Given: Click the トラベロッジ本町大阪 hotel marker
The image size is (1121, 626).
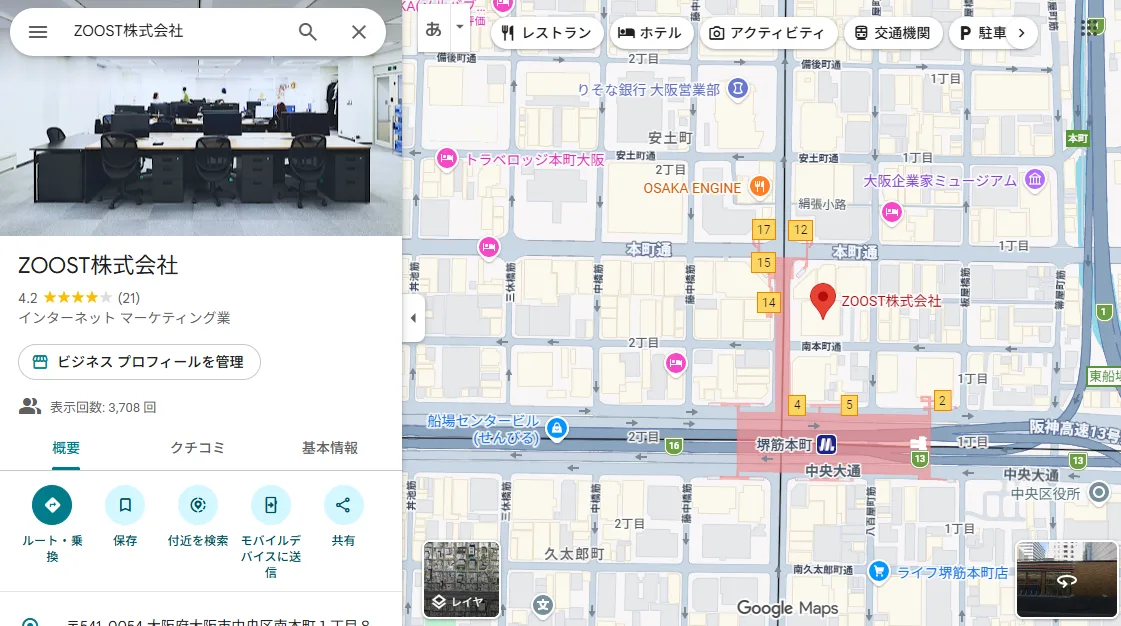Looking at the screenshot, I should (x=447, y=159).
